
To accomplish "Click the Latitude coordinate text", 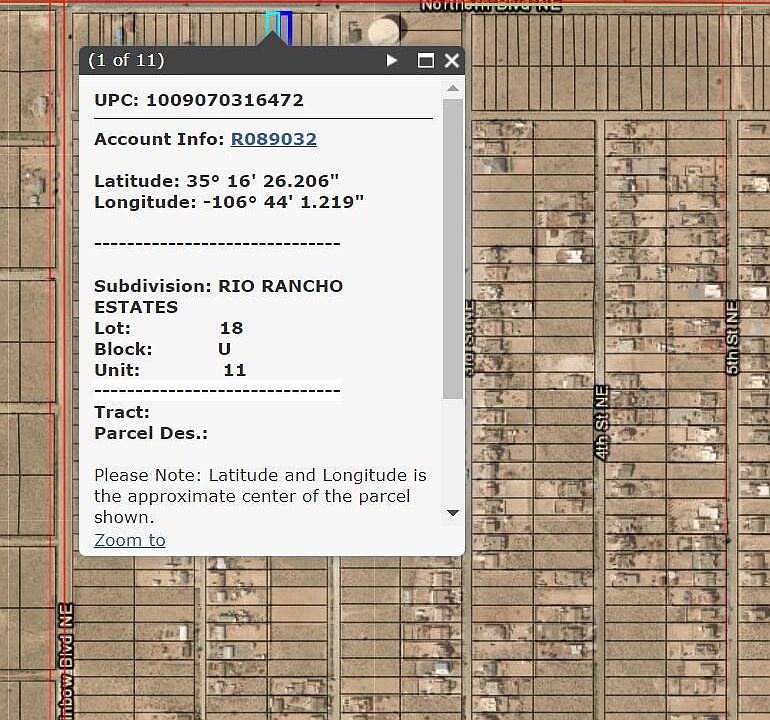I will point(217,181).
